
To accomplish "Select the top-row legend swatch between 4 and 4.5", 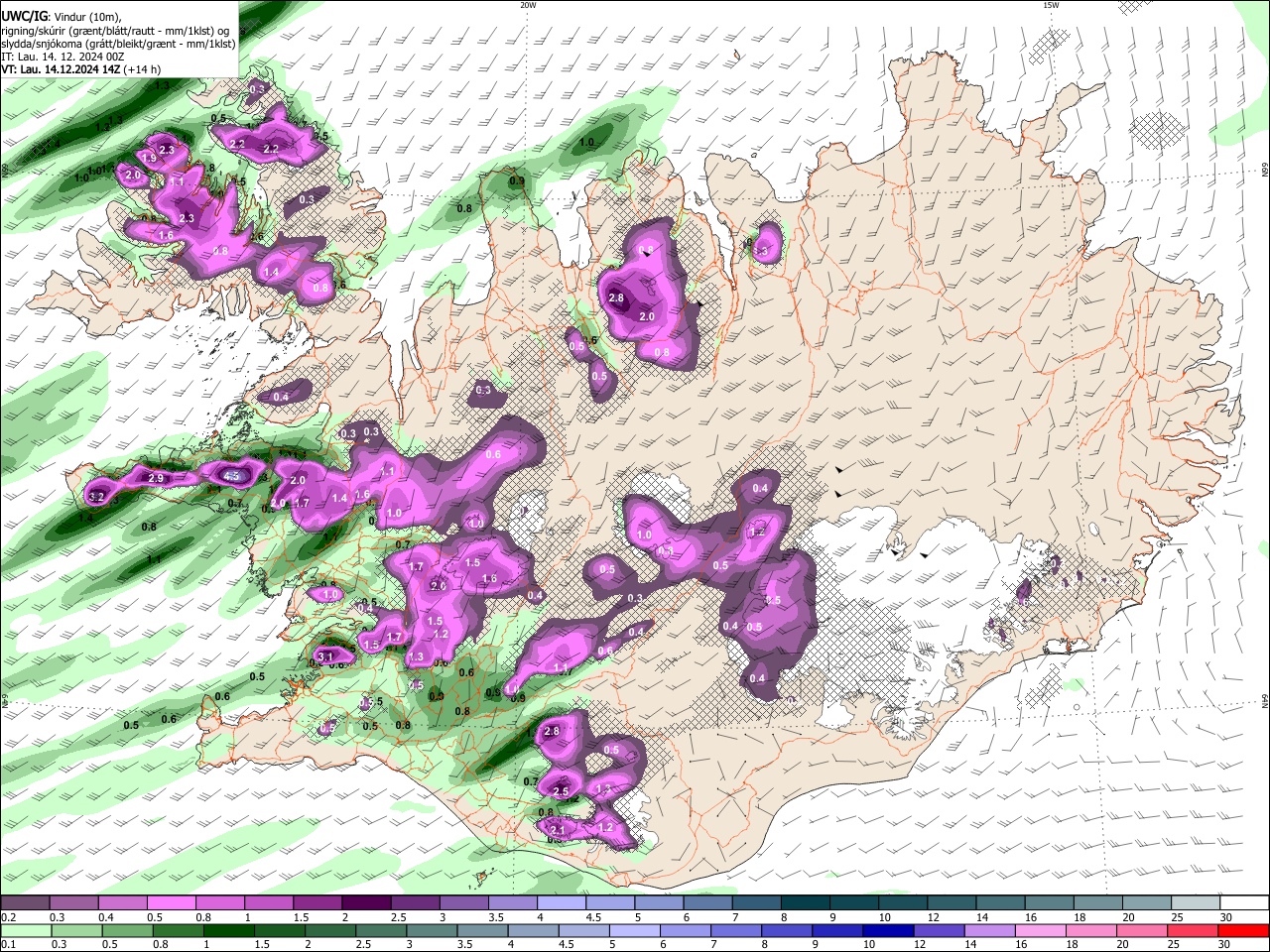I will pyautogui.click(x=562, y=902).
